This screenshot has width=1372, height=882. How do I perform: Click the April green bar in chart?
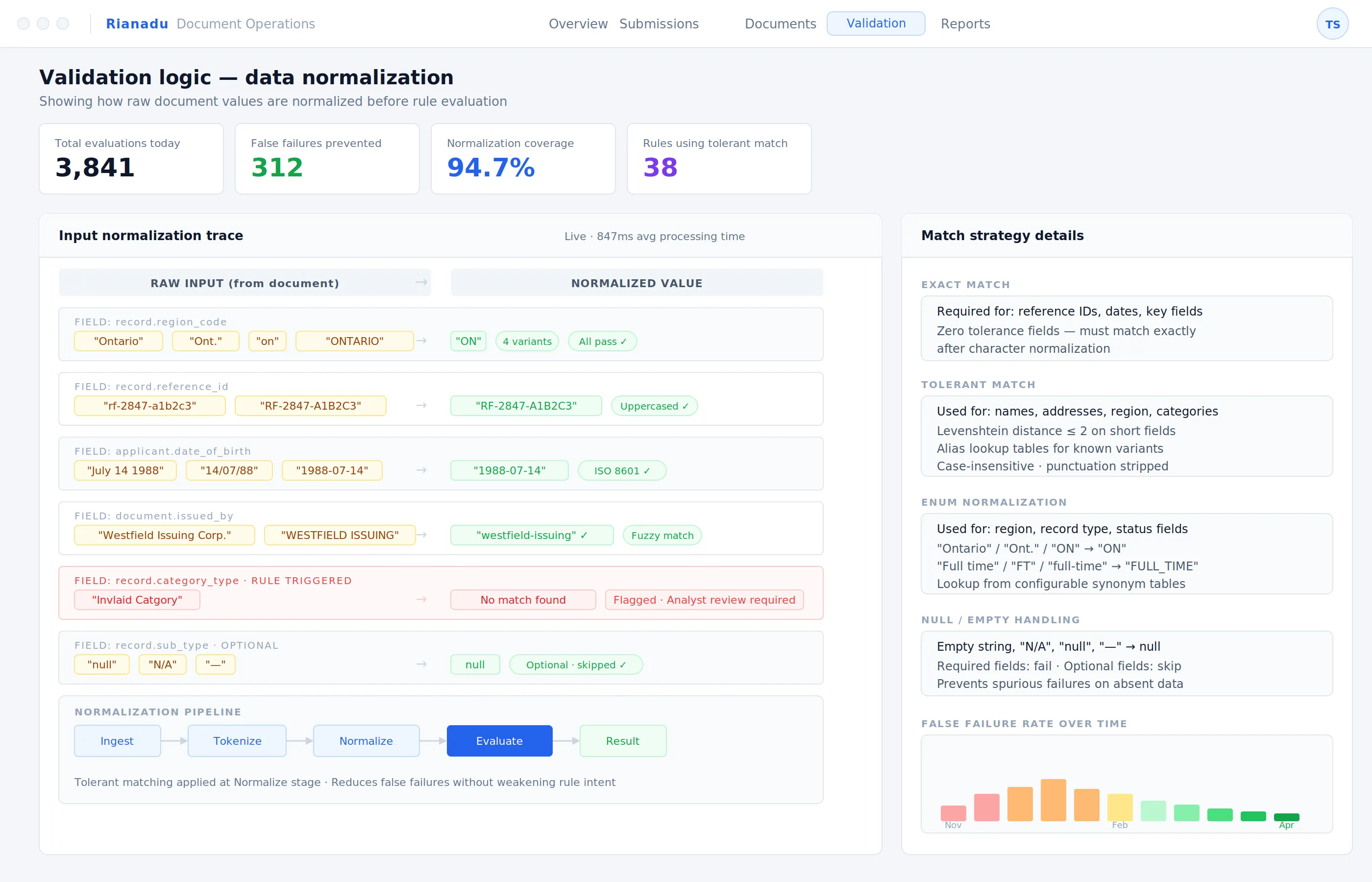[x=1286, y=817]
